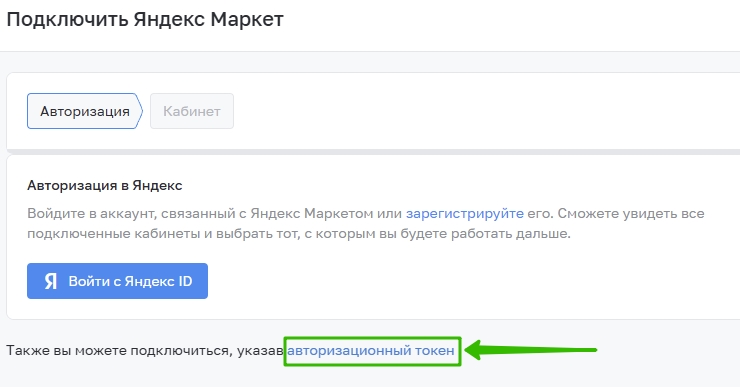This screenshot has height=387, width=740.
Task: Click the empty area right of the Кабинет step
Action: coord(486,111)
